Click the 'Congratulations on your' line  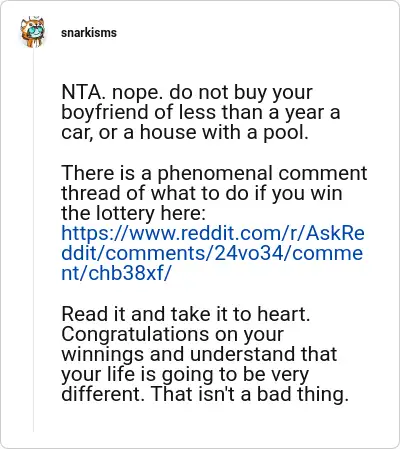coord(172,334)
